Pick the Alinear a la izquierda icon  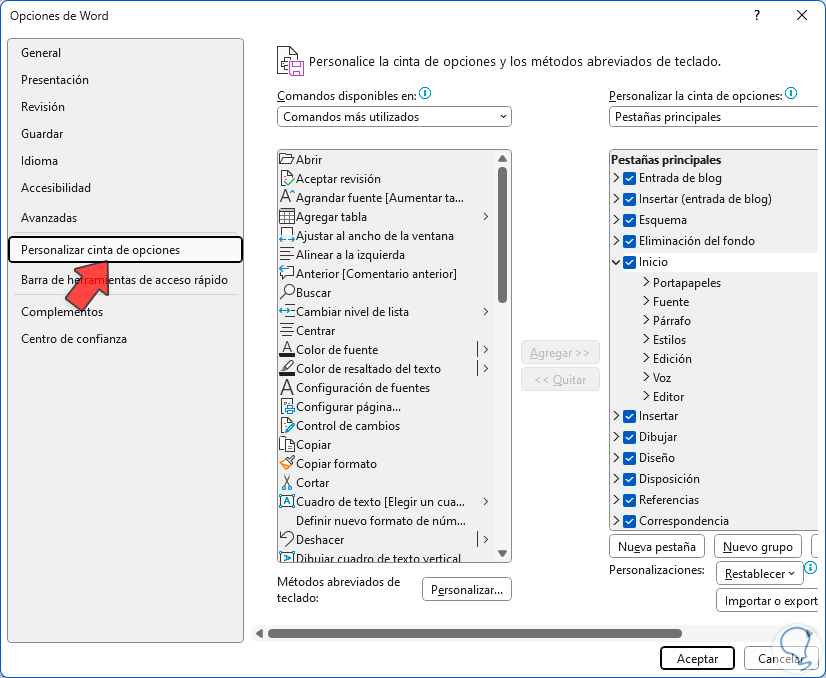pyautogui.click(x=287, y=254)
